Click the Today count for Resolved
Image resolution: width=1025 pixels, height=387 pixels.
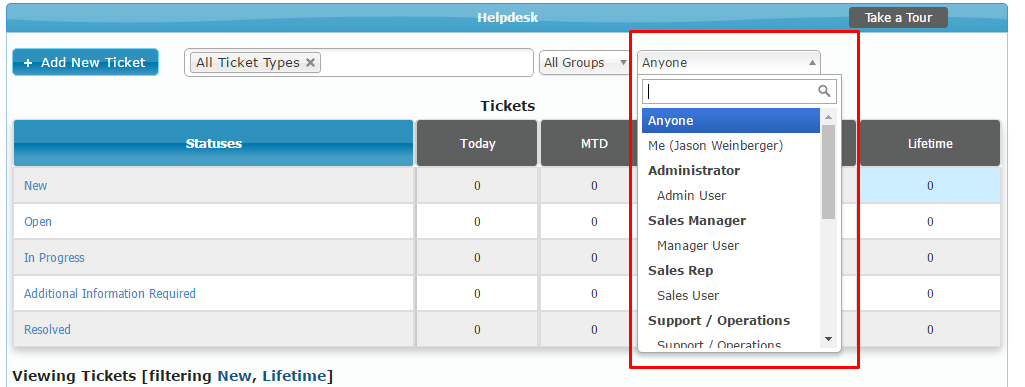coord(477,329)
